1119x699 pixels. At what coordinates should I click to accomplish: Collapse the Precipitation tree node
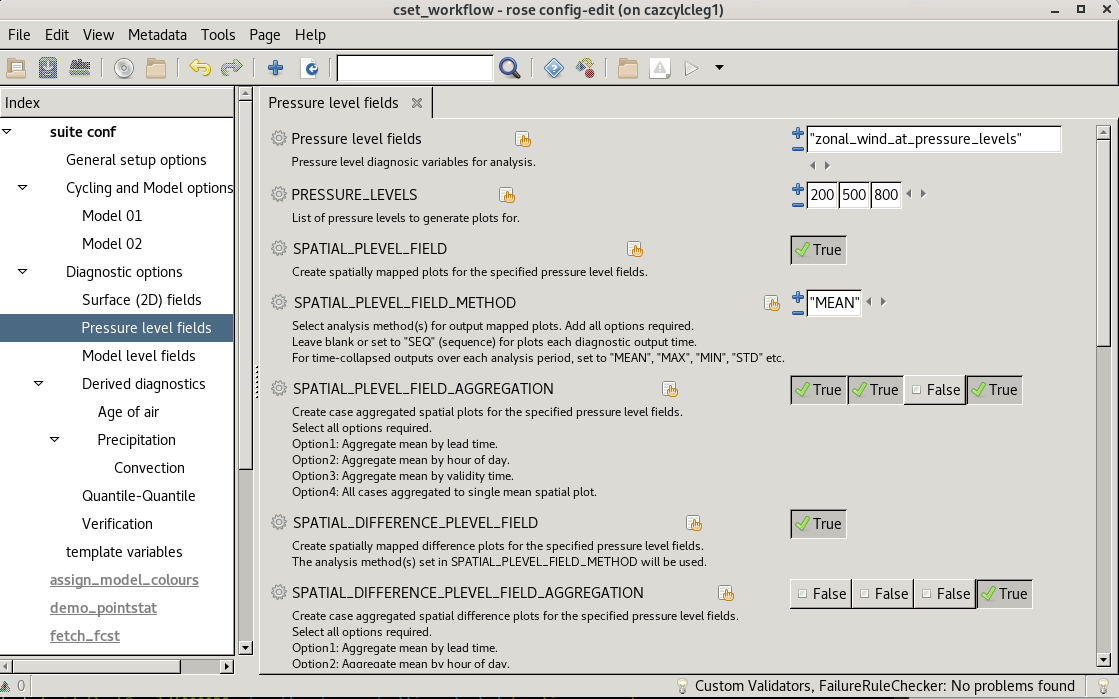(54, 440)
